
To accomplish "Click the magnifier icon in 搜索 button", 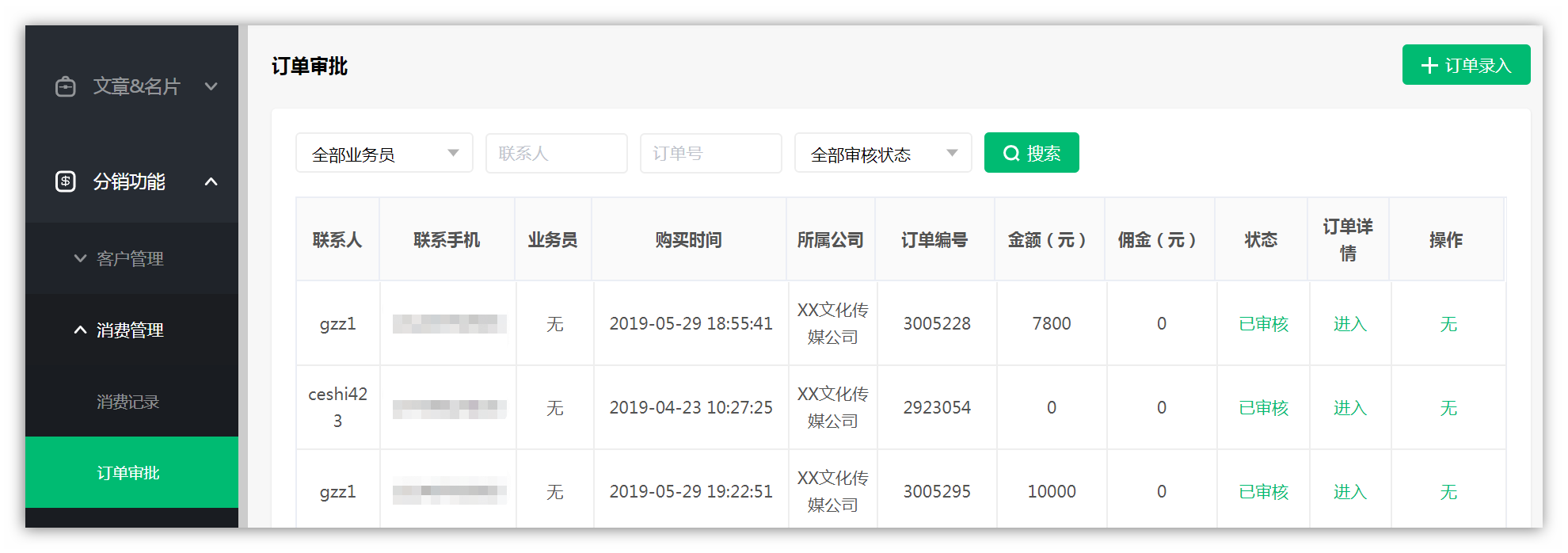I will tap(1011, 154).
